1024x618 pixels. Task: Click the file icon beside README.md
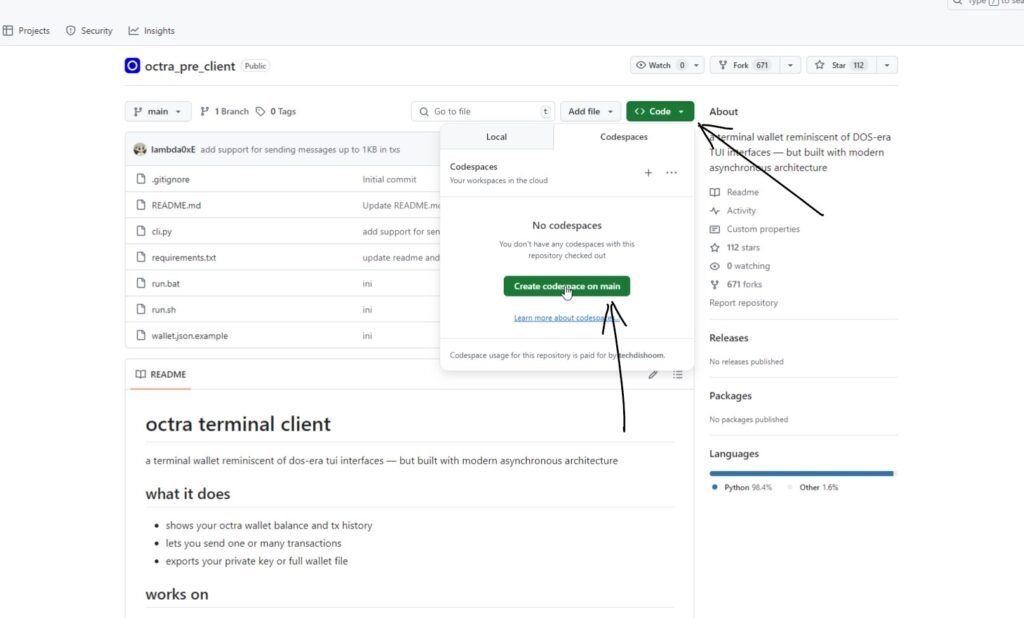point(140,205)
